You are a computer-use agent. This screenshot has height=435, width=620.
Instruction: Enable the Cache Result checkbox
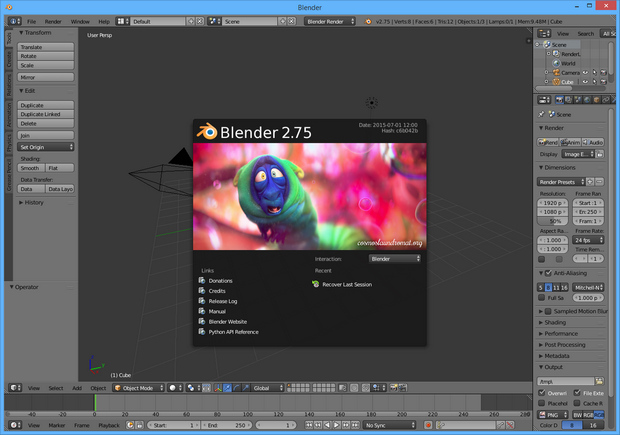pyautogui.click(x=577, y=403)
